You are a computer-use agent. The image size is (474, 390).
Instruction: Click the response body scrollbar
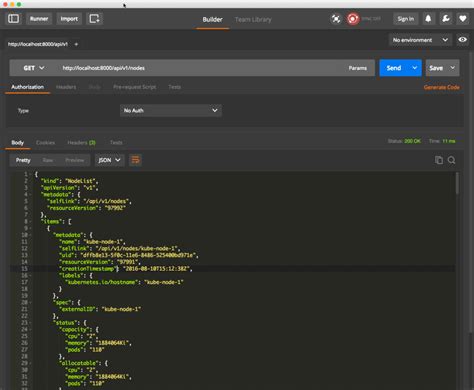457,183
